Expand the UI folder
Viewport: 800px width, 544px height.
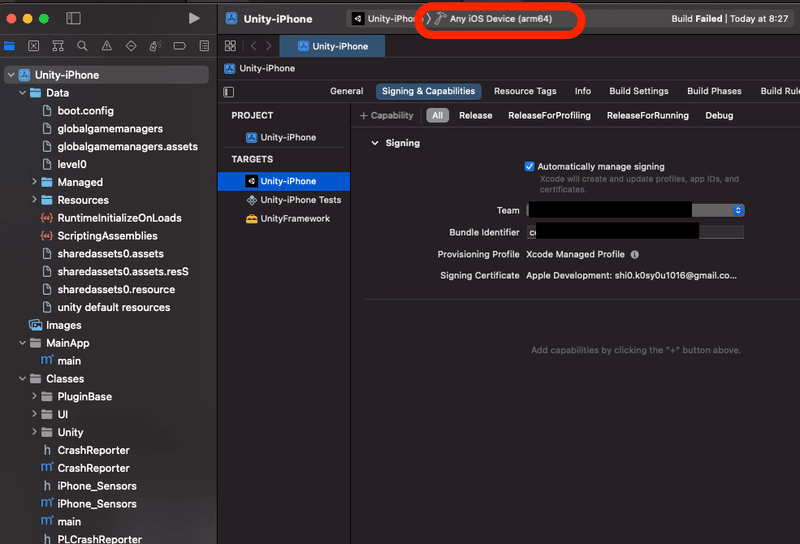click(x=34, y=414)
